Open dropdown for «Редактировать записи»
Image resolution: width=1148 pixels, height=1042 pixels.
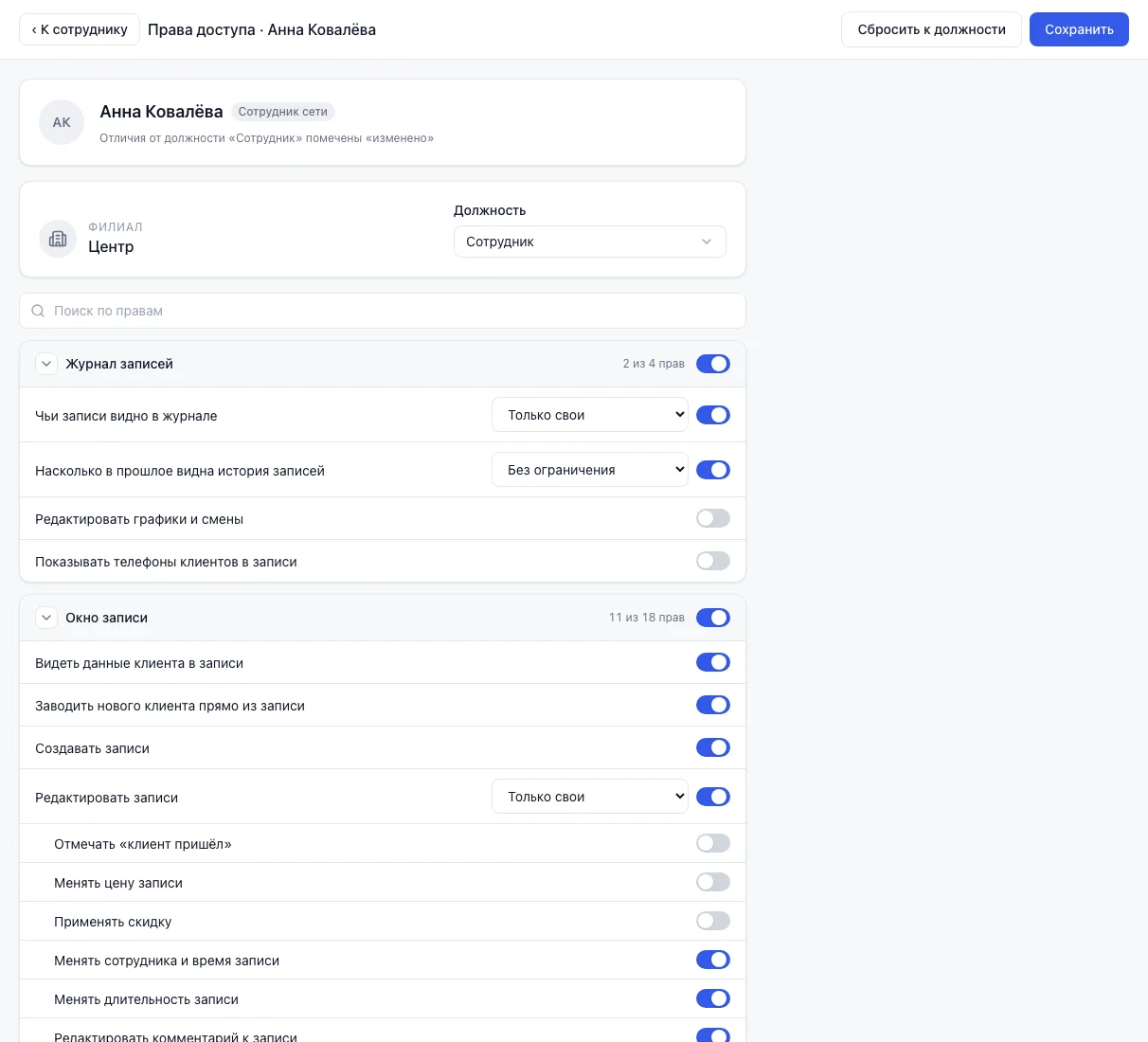[589, 797]
